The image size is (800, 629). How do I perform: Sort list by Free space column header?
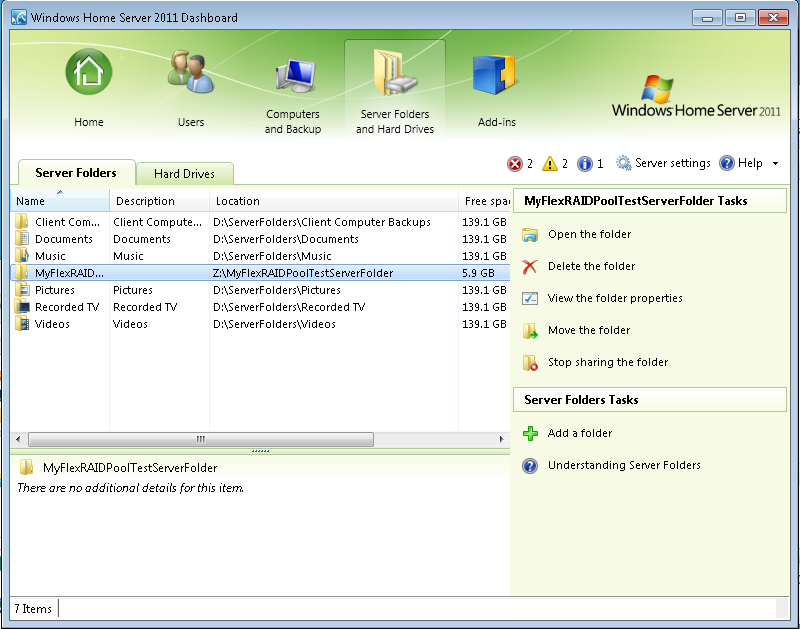[485, 201]
